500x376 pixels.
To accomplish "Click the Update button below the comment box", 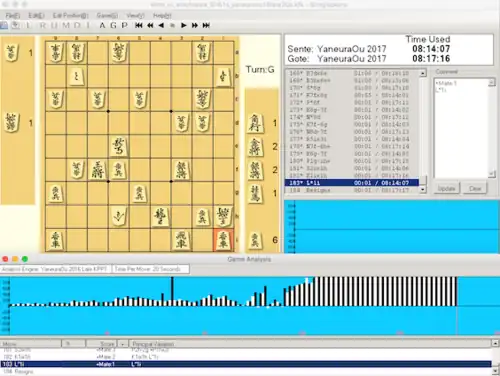I will click(446, 188).
